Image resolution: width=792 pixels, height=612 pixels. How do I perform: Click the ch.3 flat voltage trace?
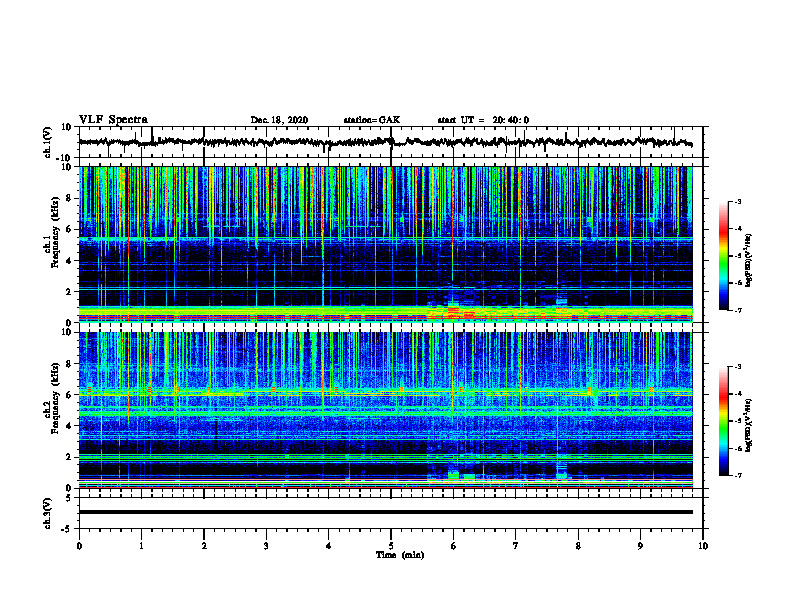pos(385,512)
